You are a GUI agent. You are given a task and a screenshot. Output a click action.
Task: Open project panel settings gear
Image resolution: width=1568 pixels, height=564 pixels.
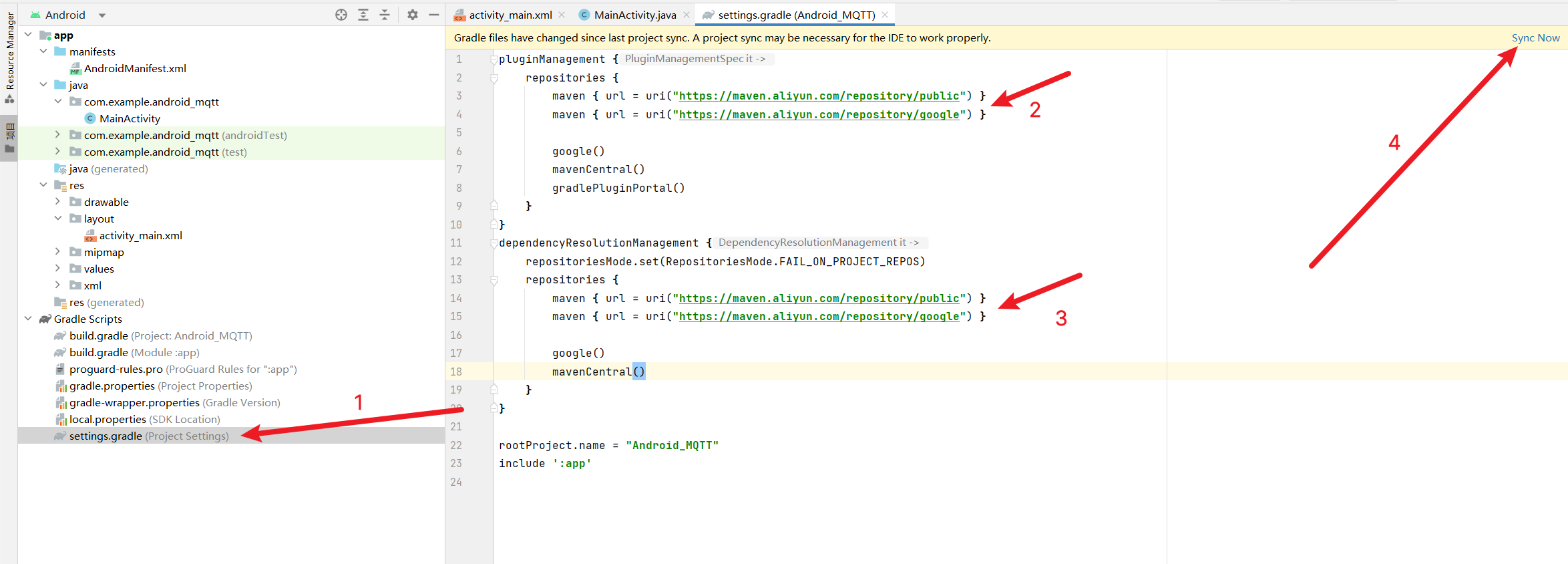[413, 15]
